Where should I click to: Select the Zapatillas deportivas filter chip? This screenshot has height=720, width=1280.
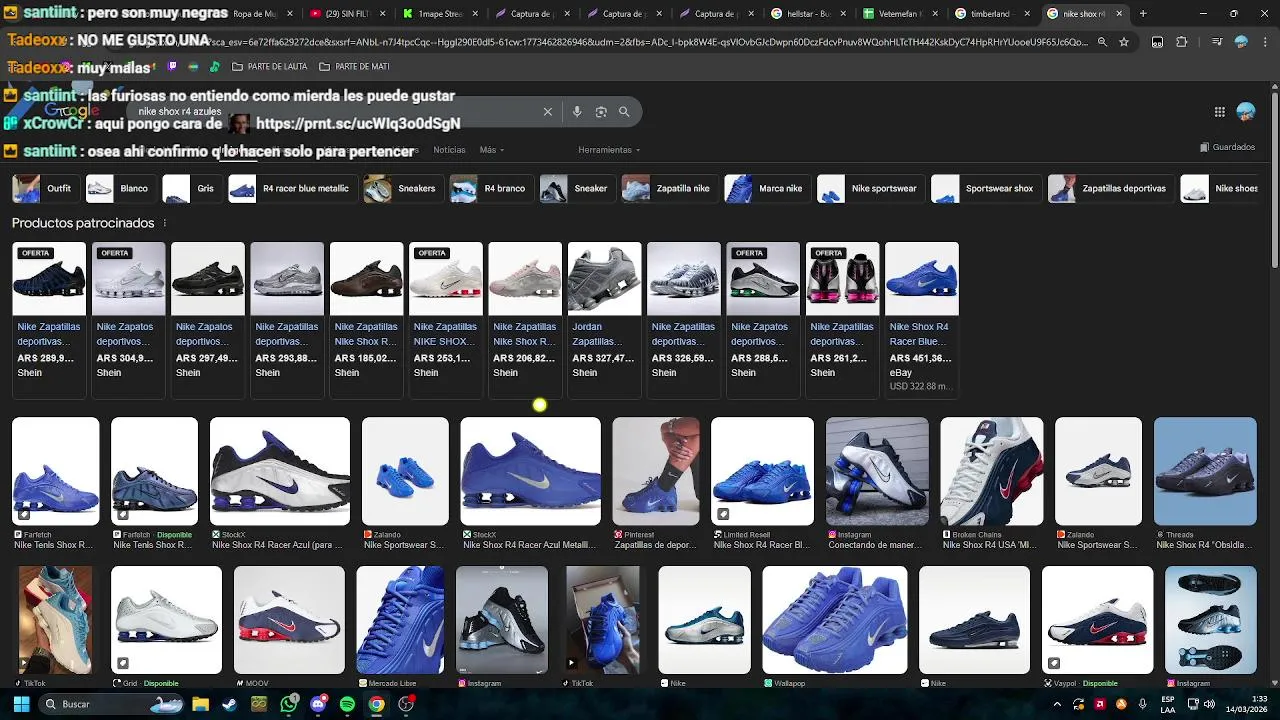click(x=1110, y=188)
